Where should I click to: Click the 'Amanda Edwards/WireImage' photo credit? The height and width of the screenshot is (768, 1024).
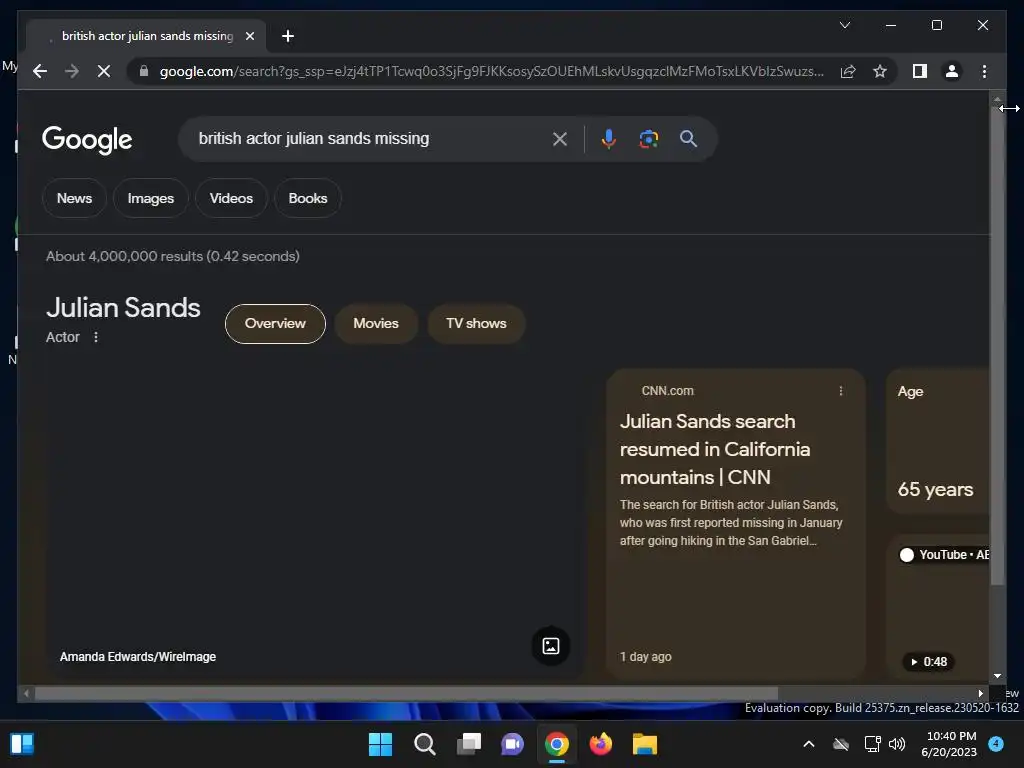coord(138,656)
